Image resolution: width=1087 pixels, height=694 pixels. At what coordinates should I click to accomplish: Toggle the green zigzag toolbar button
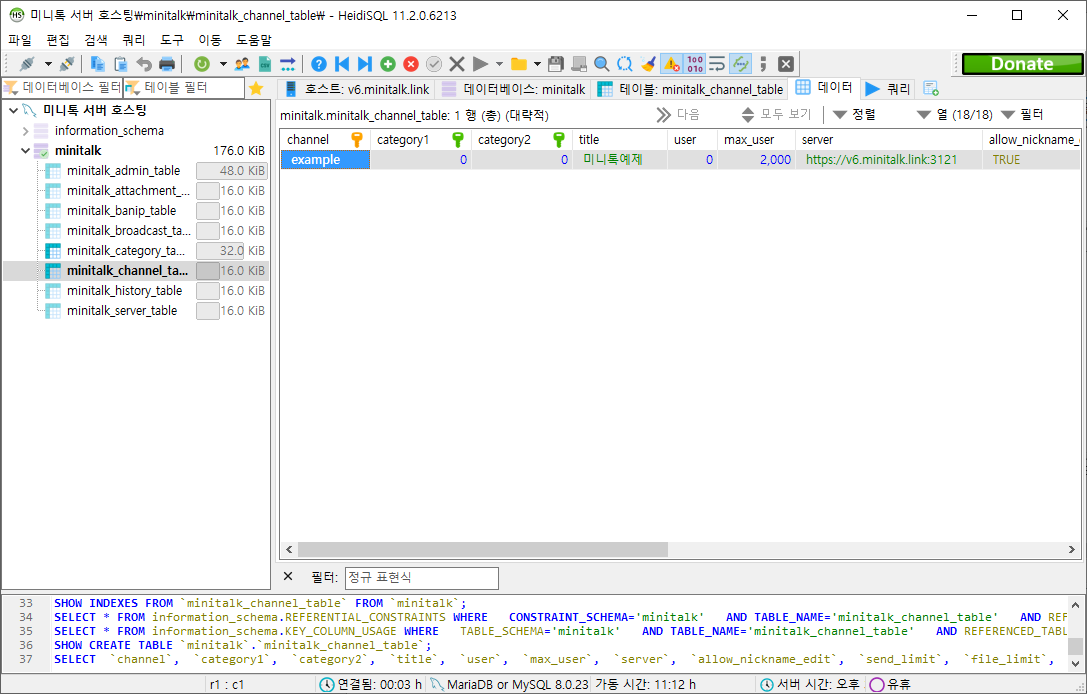click(740, 64)
